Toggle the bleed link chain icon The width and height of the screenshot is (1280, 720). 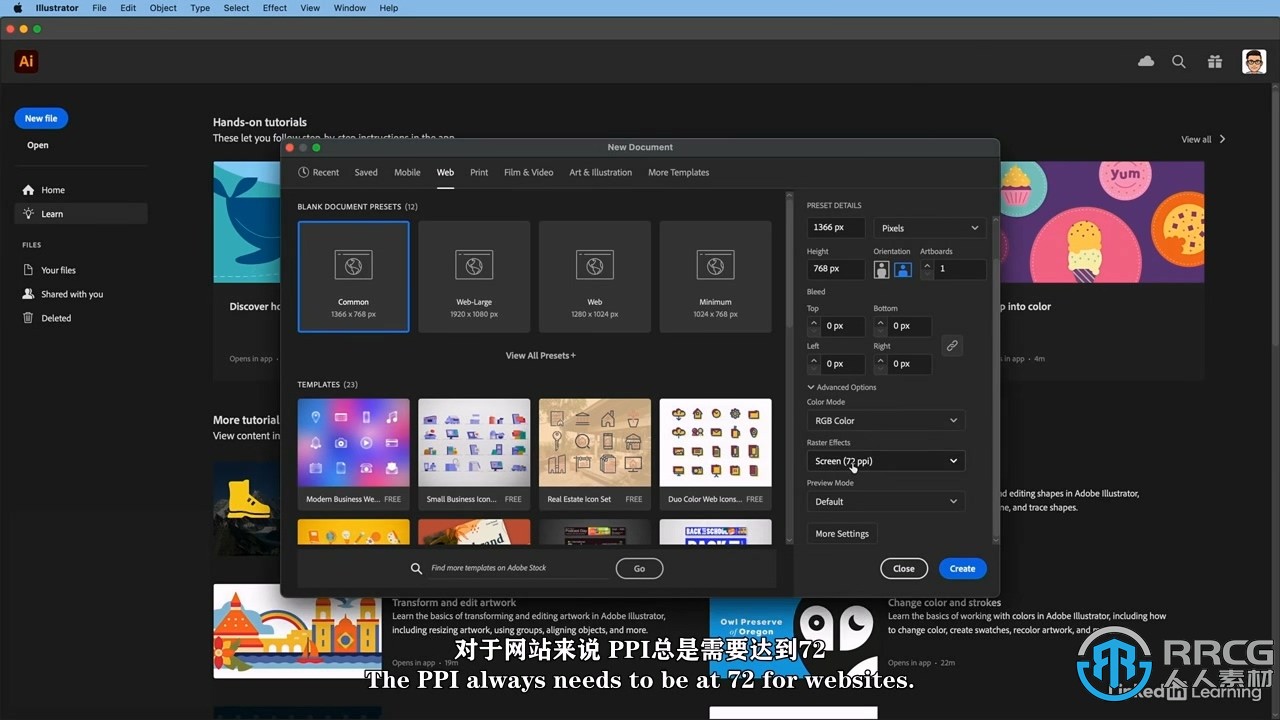click(x=952, y=345)
